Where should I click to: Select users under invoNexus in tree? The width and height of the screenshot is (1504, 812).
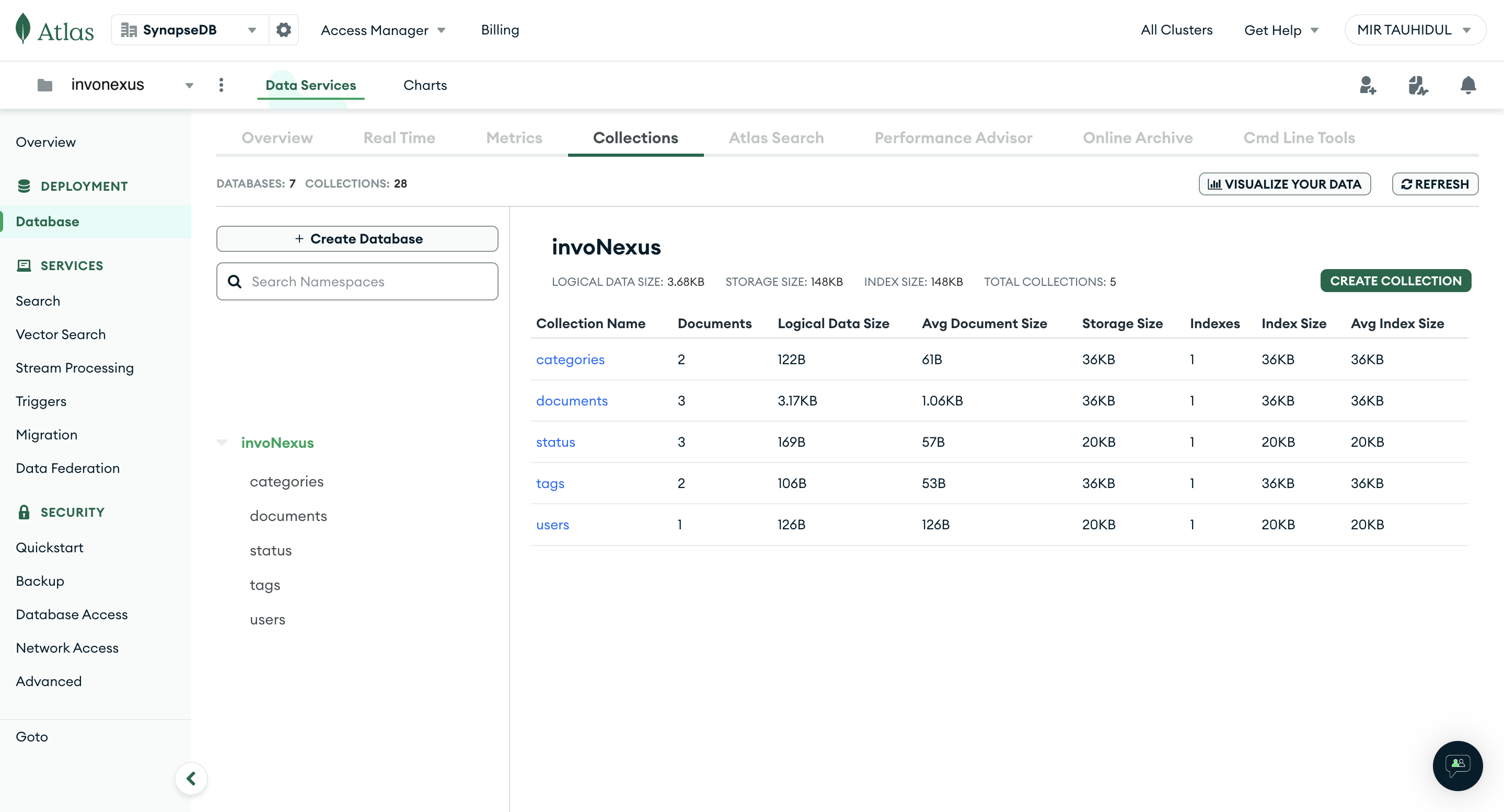(x=268, y=619)
